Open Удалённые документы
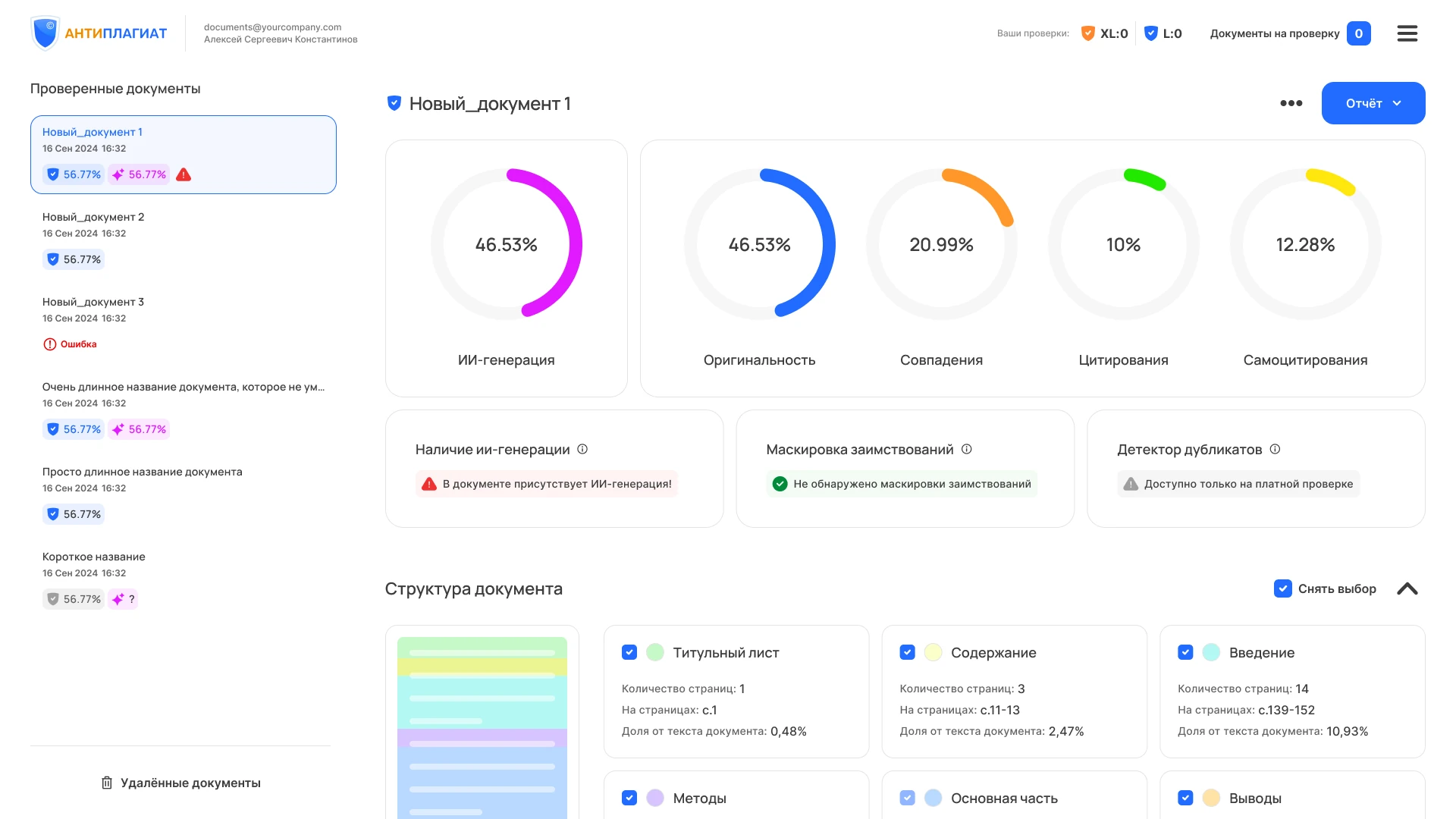The width and height of the screenshot is (1456, 819). pos(180,783)
